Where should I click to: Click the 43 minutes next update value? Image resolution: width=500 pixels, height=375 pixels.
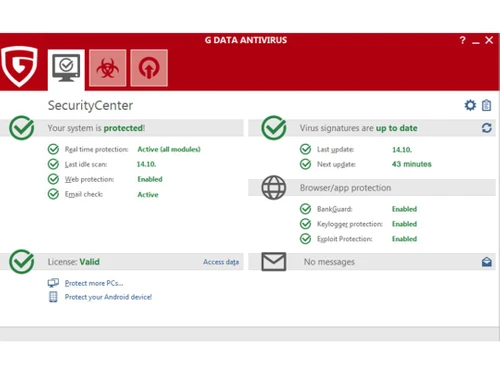[412, 164]
